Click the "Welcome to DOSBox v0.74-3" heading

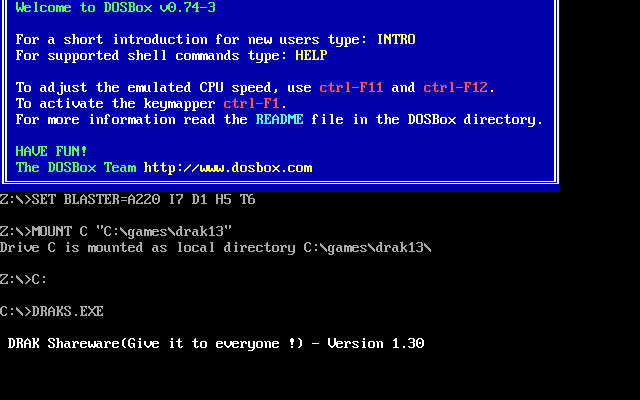[116, 8]
